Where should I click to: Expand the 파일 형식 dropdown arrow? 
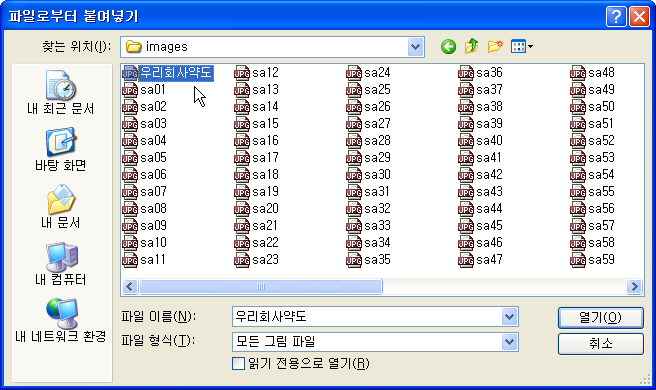click(509, 342)
